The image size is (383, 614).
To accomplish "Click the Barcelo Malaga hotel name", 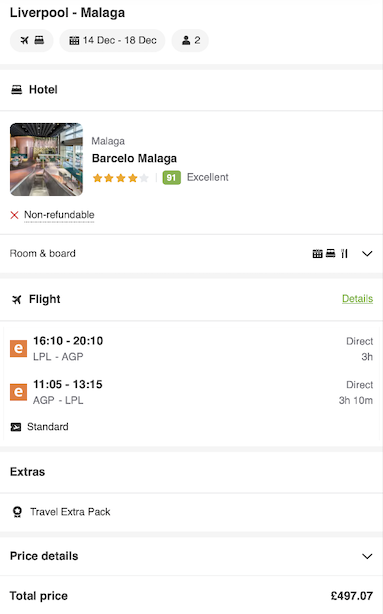I will pyautogui.click(x=134, y=158).
